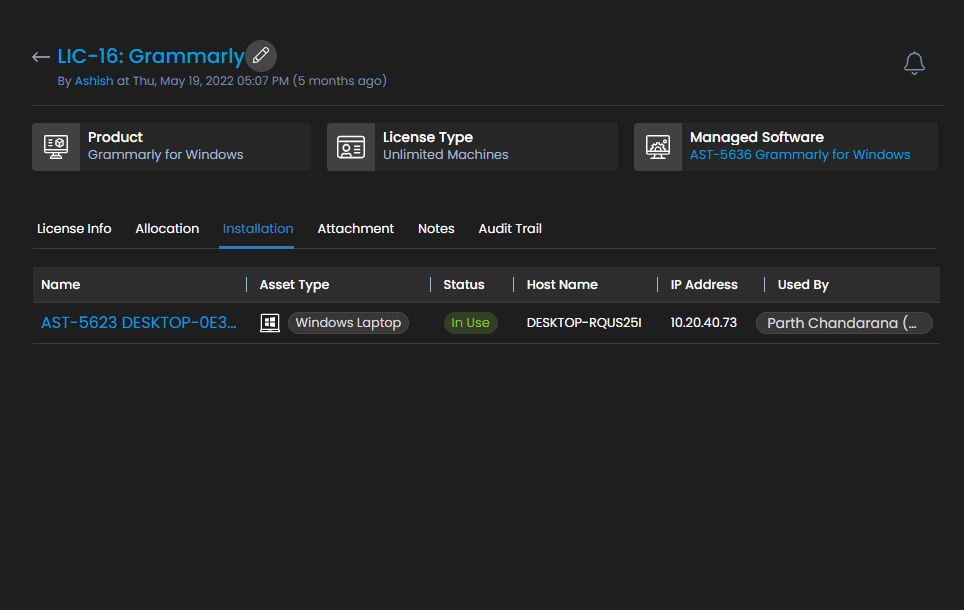Select IP address 10.20.40.73 cell

(x=703, y=323)
